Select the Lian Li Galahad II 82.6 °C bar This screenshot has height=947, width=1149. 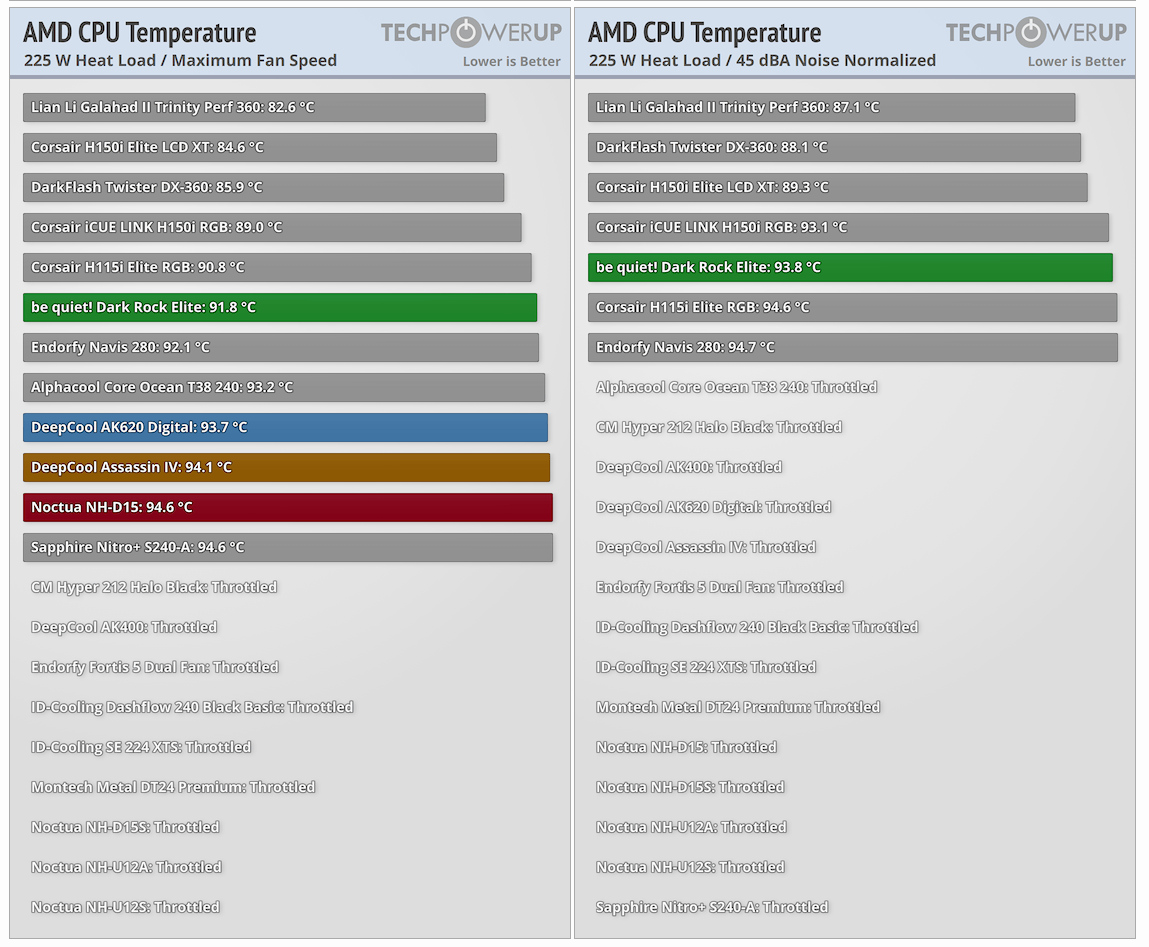(254, 107)
